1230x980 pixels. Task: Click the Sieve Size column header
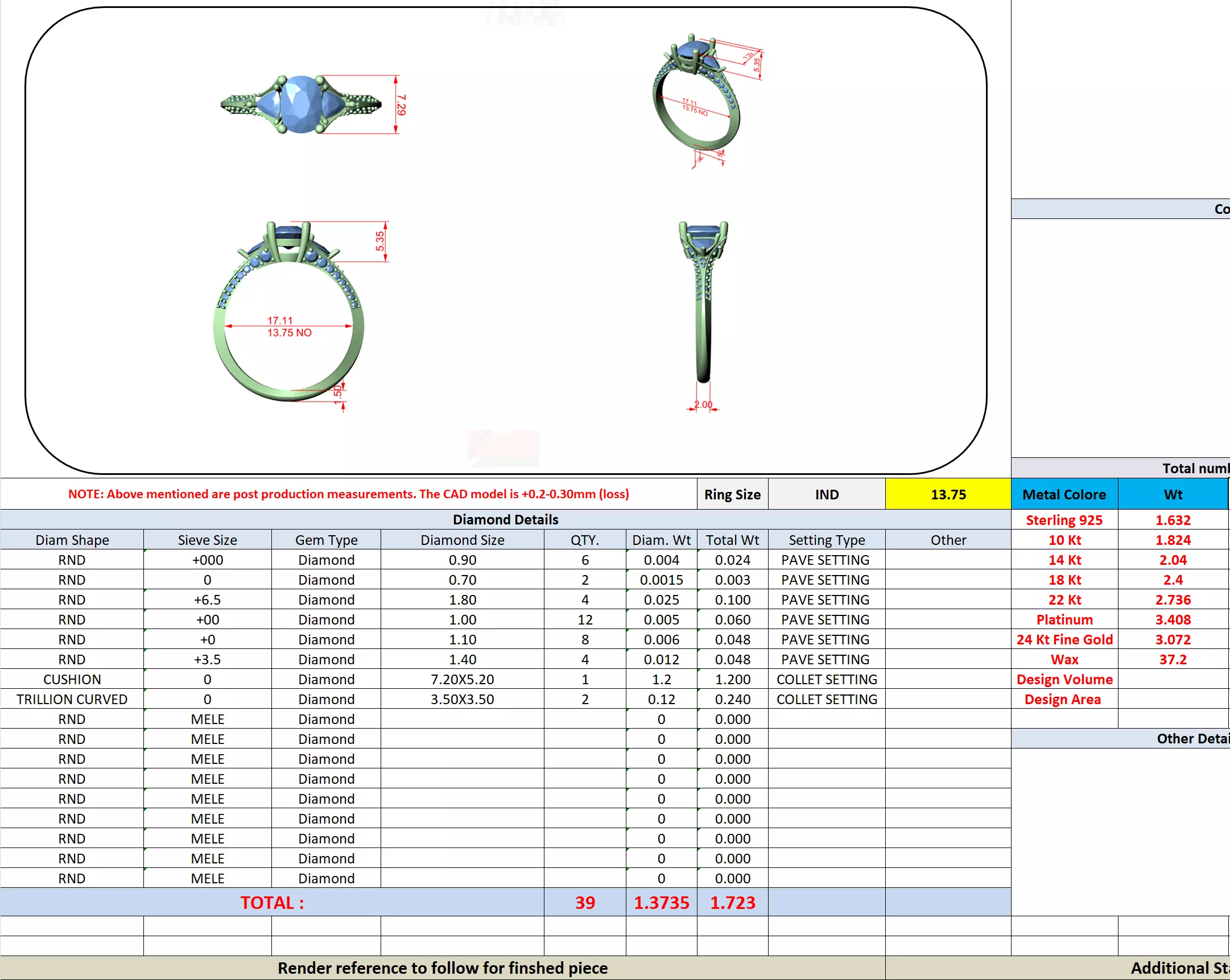click(207, 540)
